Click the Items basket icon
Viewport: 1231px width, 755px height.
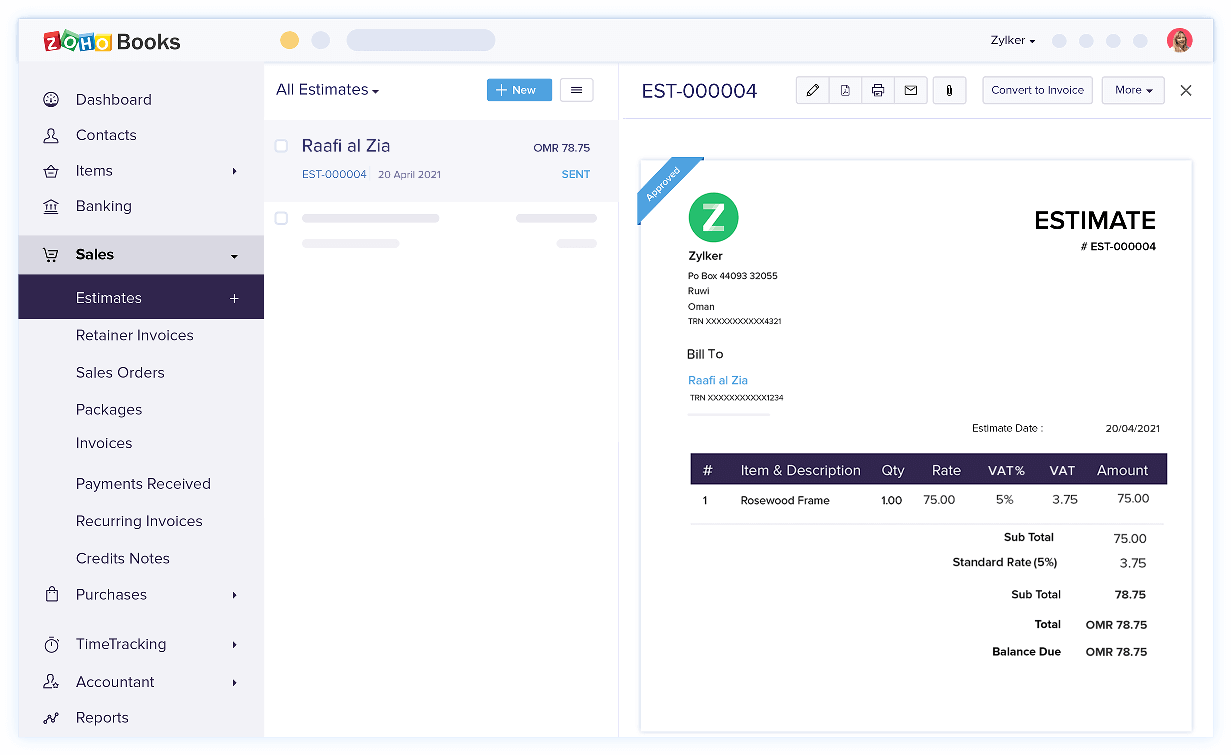coord(51,171)
